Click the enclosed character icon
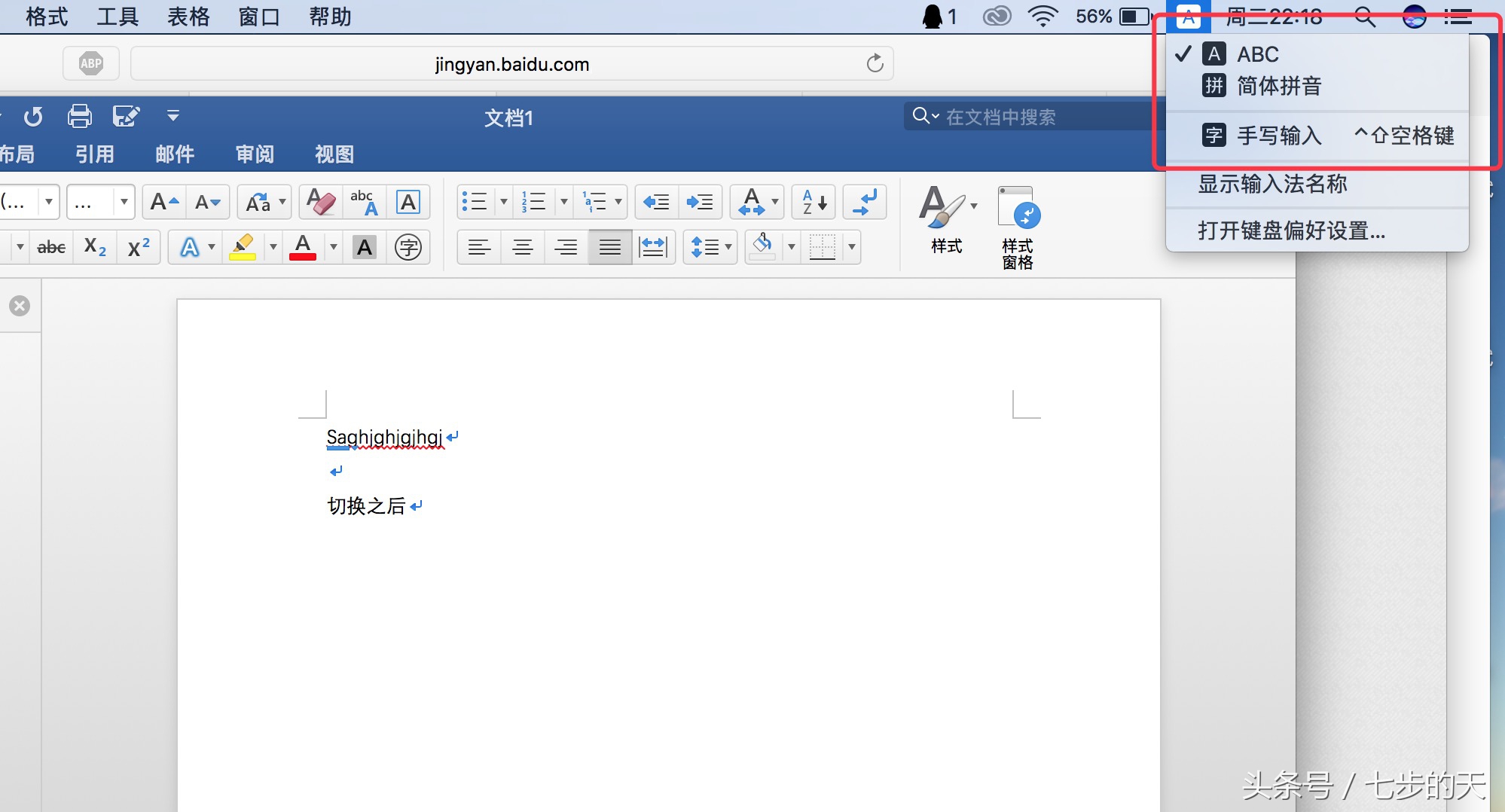1505x812 pixels. [x=408, y=247]
